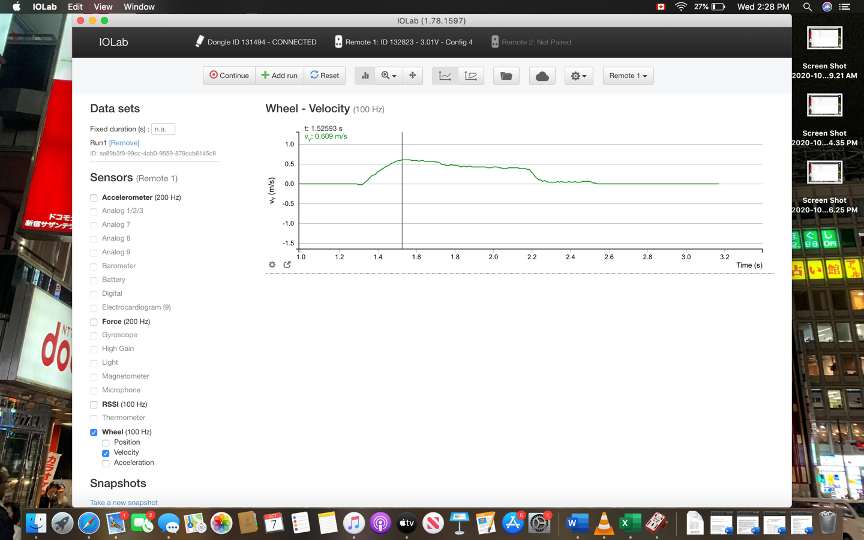Image resolution: width=864 pixels, height=540 pixels.
Task: Select the pan/move crosshair tool
Action: (x=413, y=75)
